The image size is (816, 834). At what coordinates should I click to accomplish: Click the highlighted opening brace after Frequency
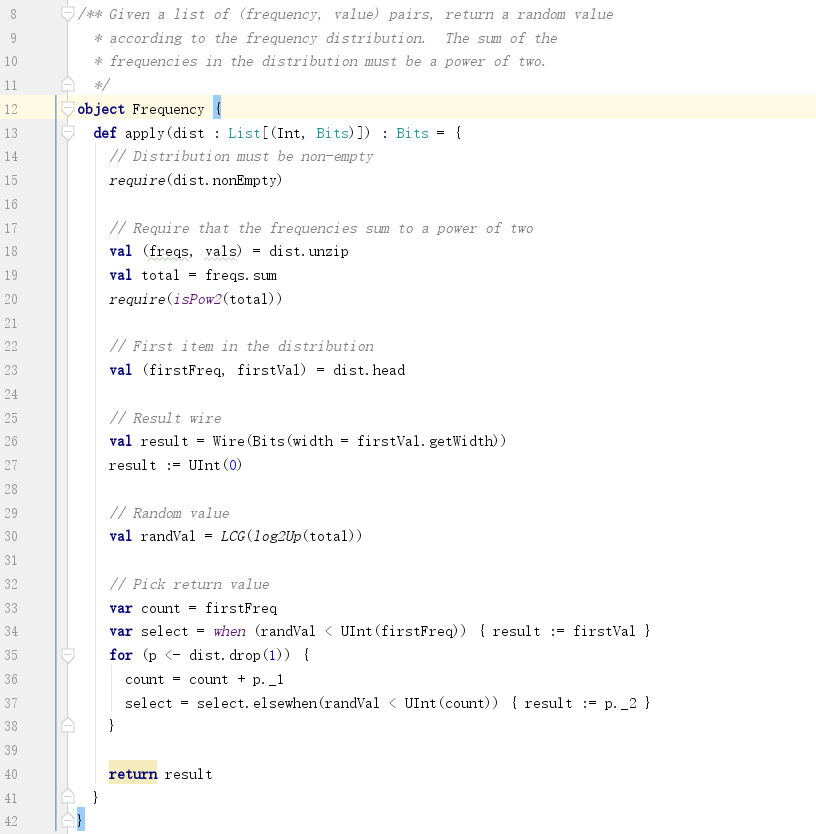(x=218, y=108)
